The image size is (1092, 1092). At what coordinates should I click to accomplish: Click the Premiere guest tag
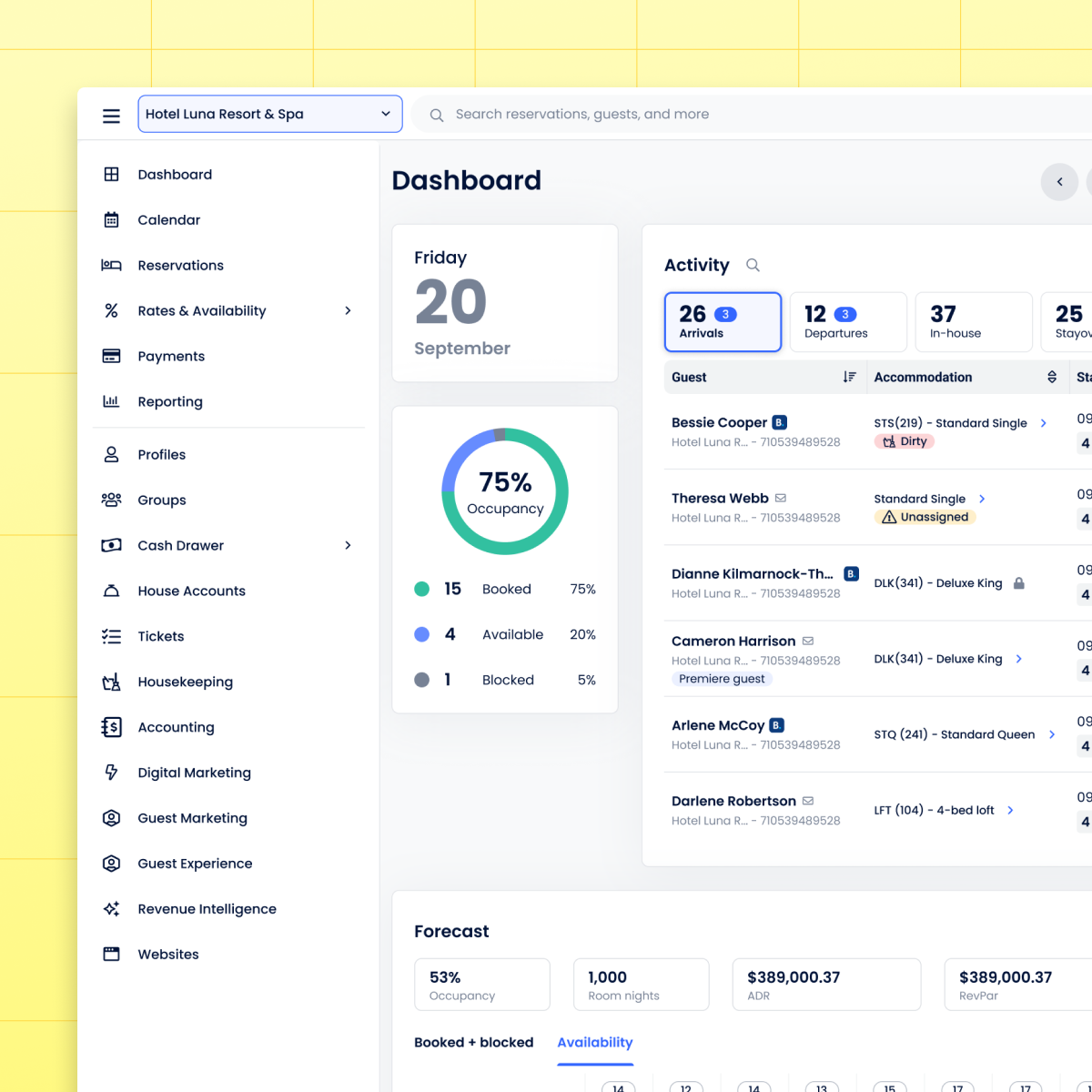point(723,679)
